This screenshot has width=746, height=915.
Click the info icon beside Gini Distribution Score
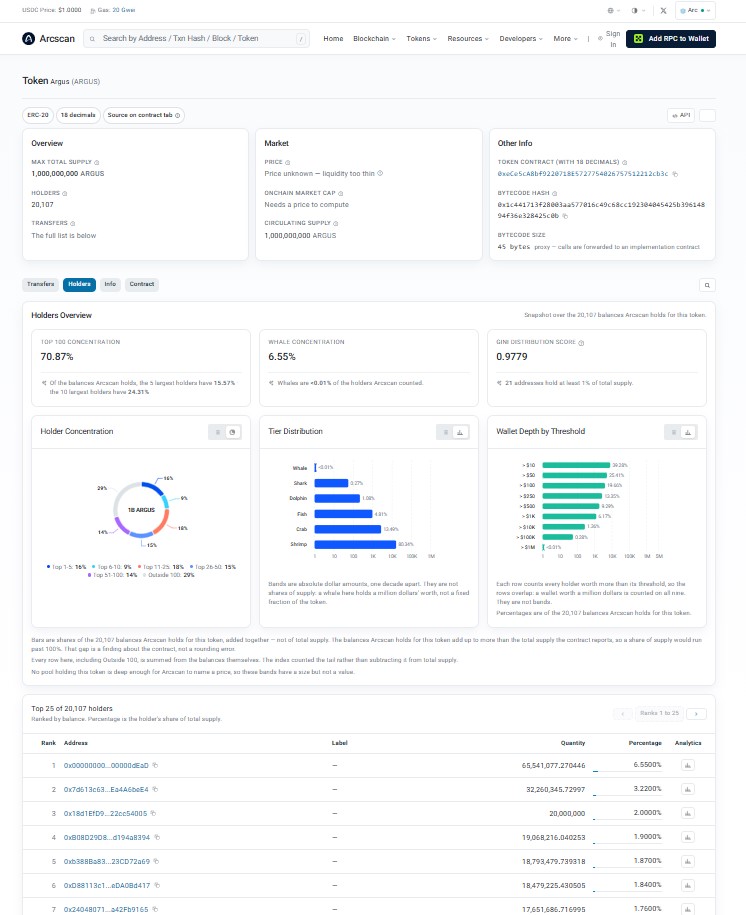coord(581,343)
